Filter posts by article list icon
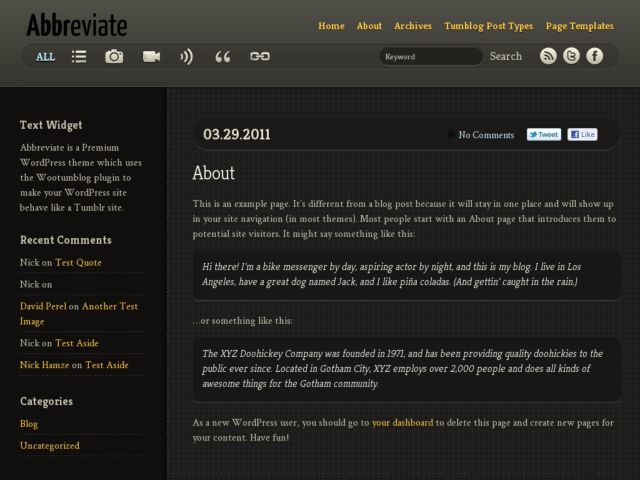The width and height of the screenshot is (640, 480). 79,56
